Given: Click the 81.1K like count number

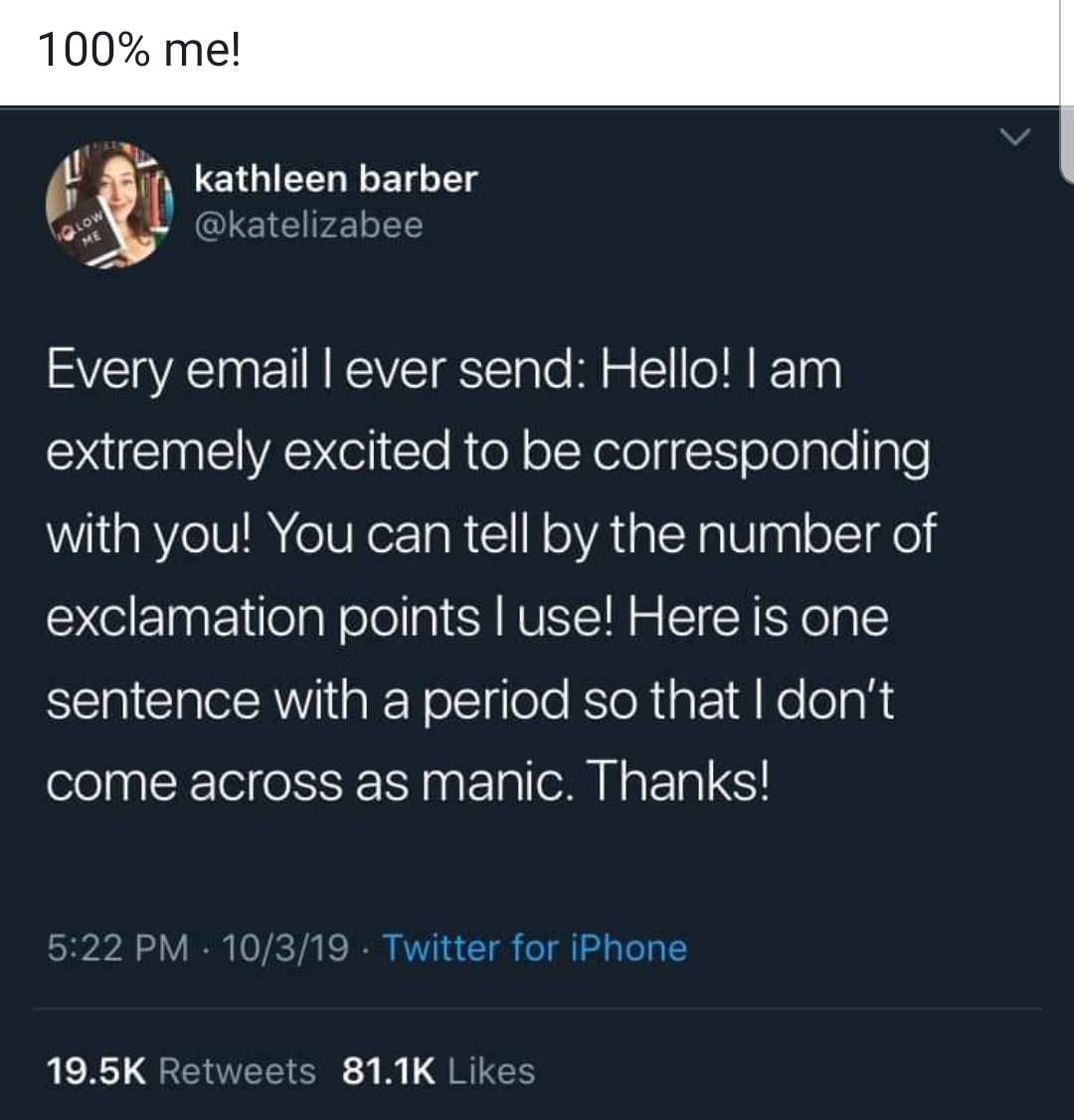Looking at the screenshot, I should coord(389,1071).
